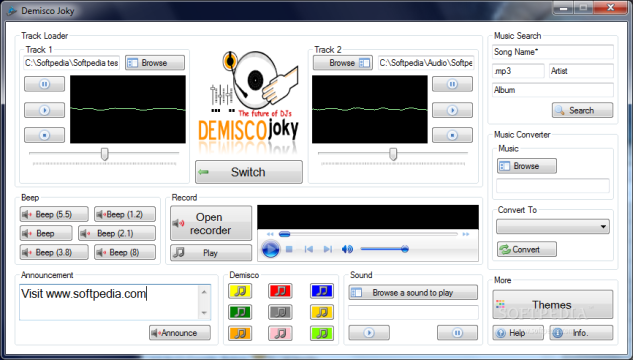Image resolution: width=633 pixels, height=360 pixels.
Task: Start the recorder's round blue play button
Action: (x=270, y=249)
